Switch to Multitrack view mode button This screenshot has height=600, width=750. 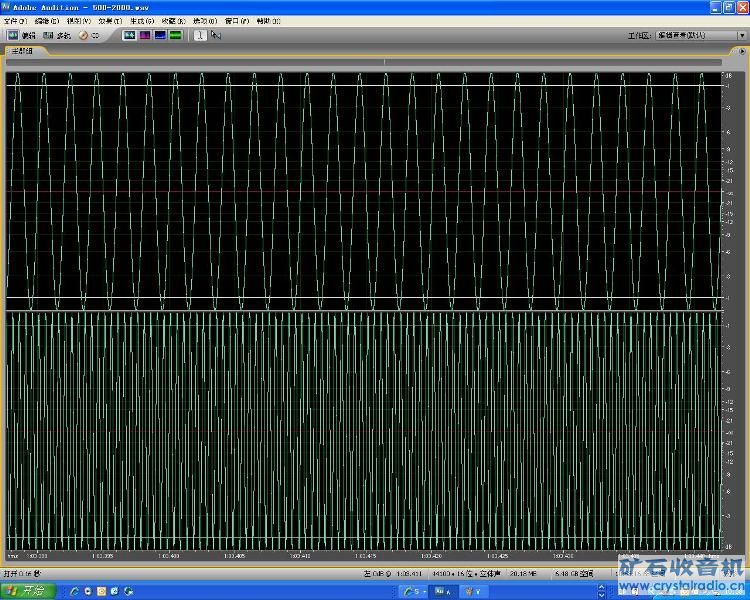coord(56,35)
